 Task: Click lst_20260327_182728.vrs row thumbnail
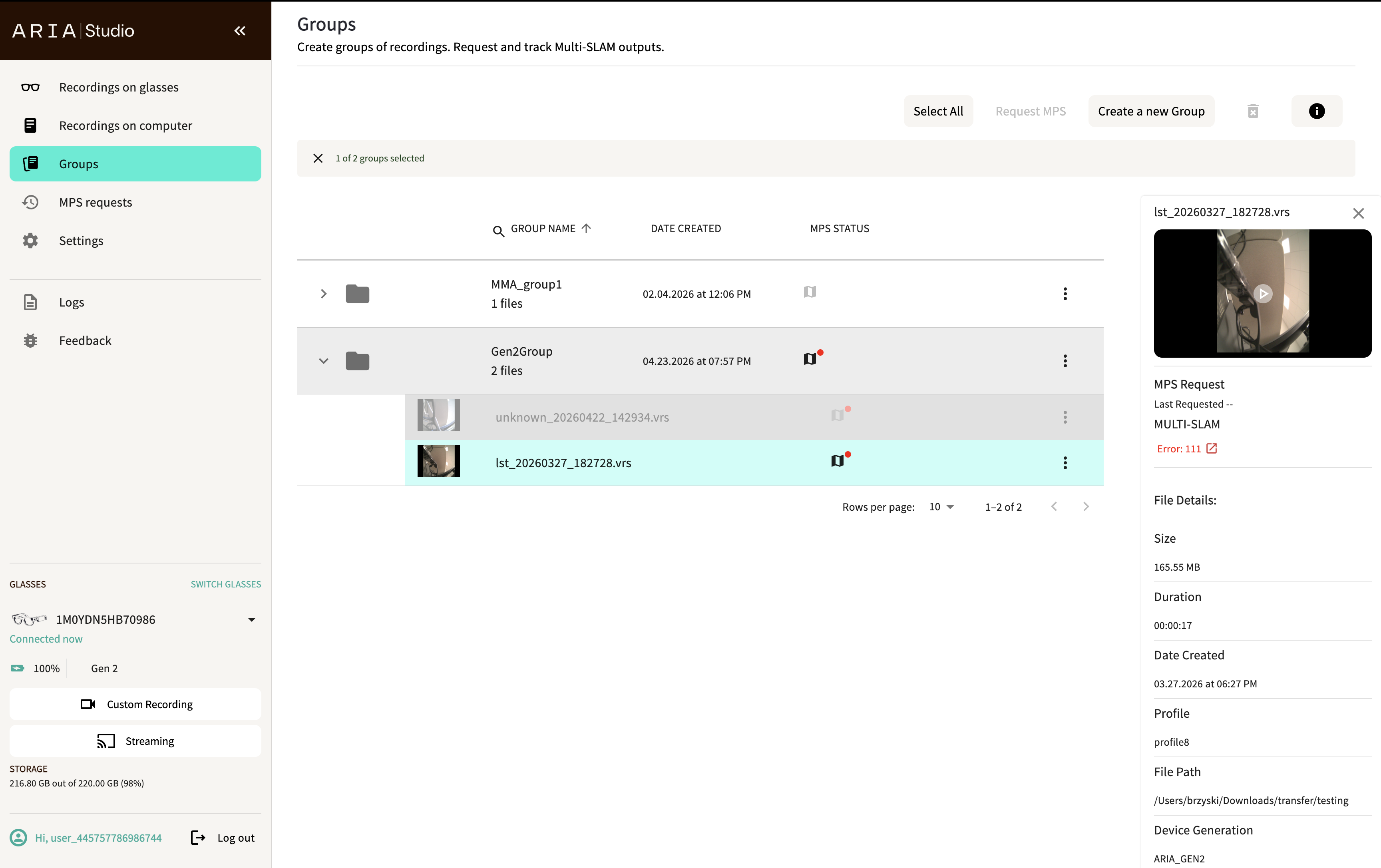(x=438, y=461)
